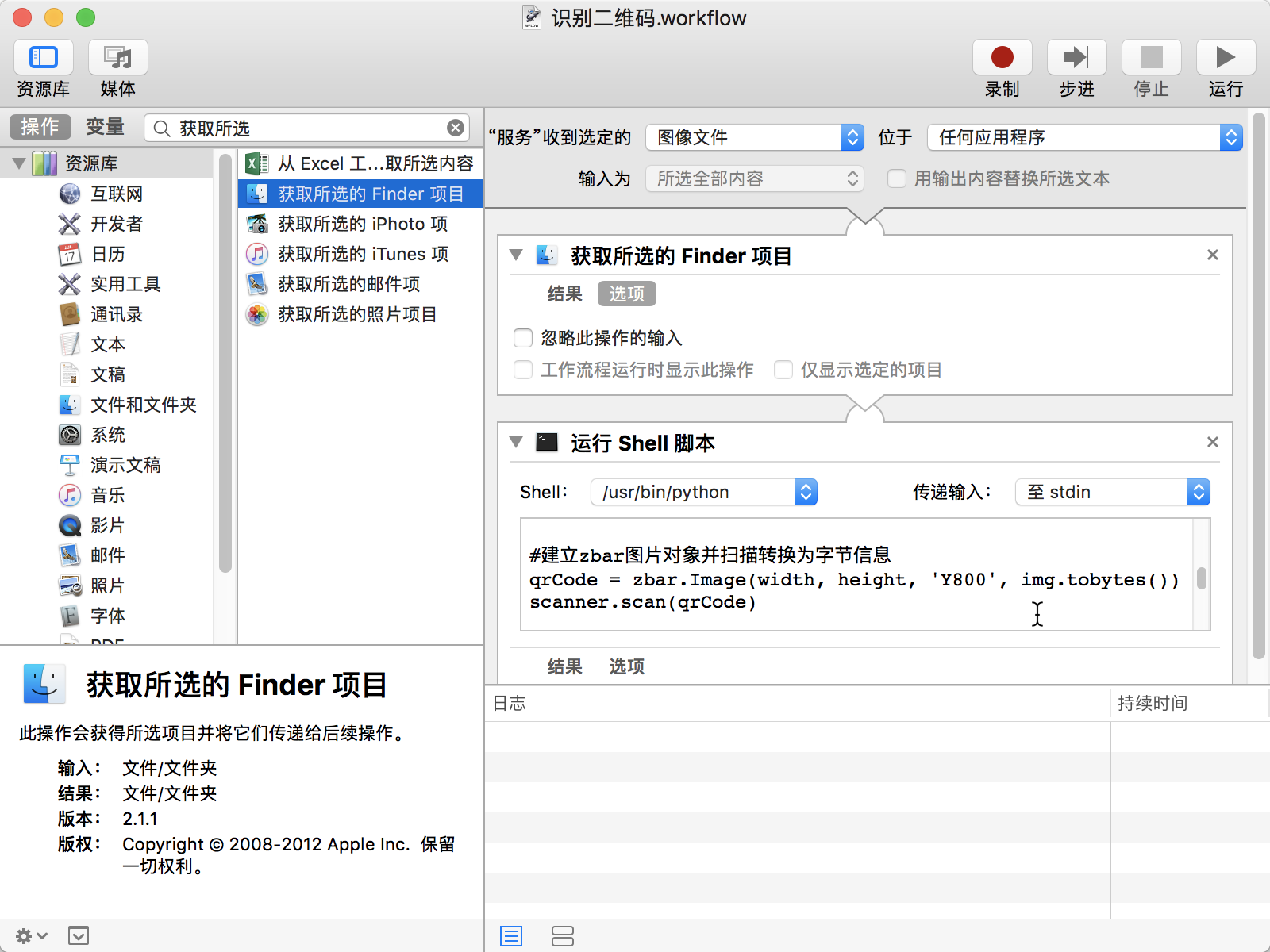Open the 传递输入 至 stdin dropdown
Image resolution: width=1270 pixels, height=952 pixels.
tap(1113, 492)
